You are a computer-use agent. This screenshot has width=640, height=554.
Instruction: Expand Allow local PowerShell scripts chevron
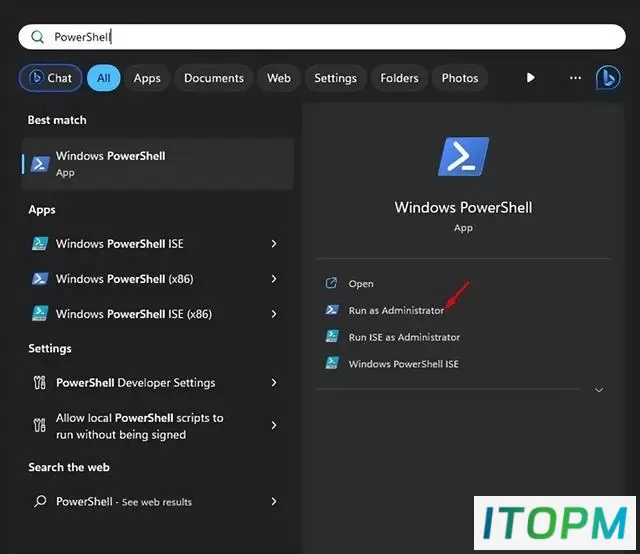274,425
